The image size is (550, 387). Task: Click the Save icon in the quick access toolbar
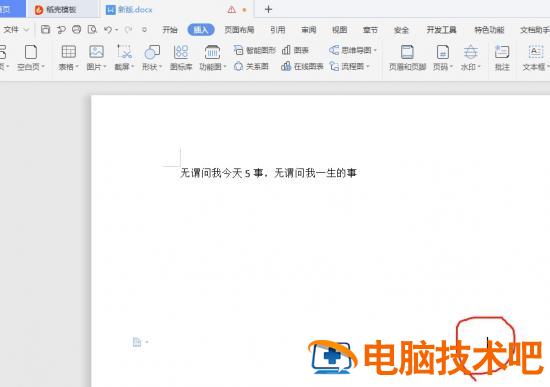pos(45,29)
